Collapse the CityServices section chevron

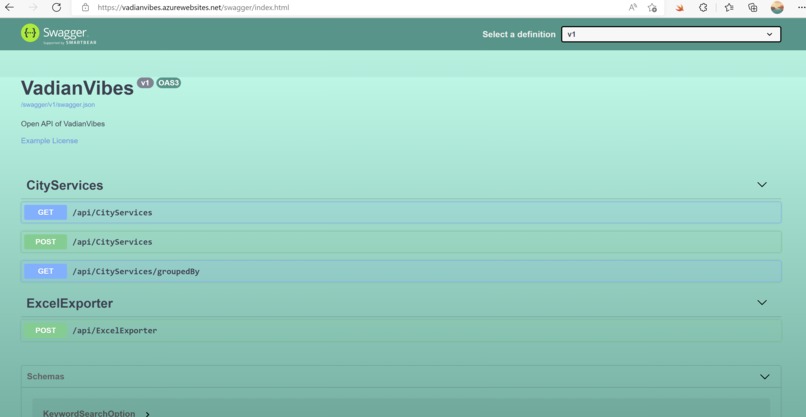762,185
